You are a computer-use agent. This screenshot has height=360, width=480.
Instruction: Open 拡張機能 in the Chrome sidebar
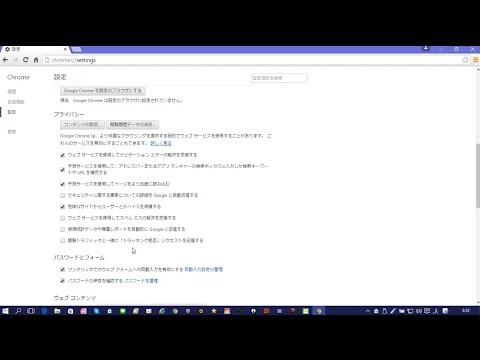point(16,102)
